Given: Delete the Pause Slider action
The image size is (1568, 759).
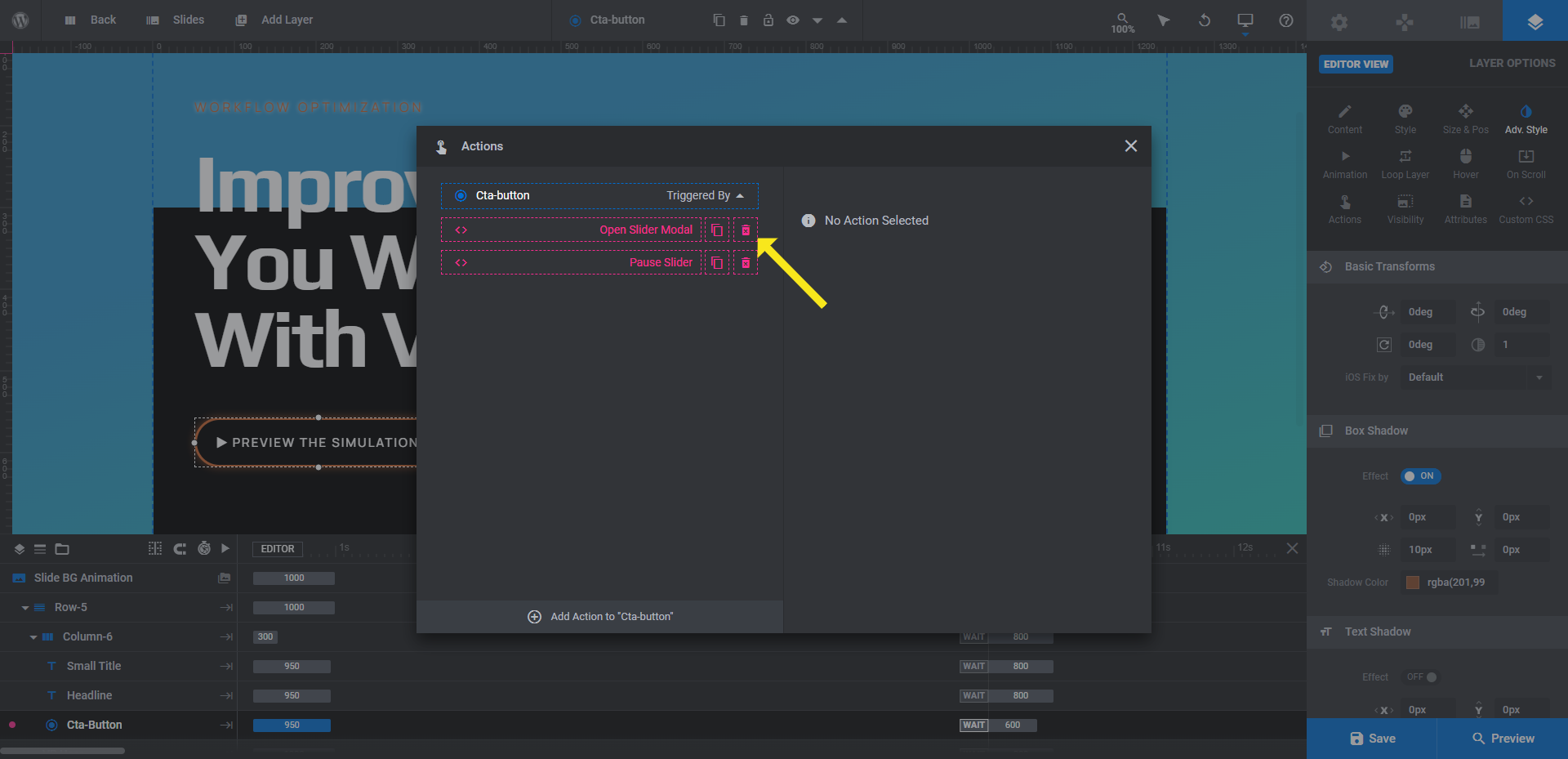Looking at the screenshot, I should pyautogui.click(x=746, y=263).
